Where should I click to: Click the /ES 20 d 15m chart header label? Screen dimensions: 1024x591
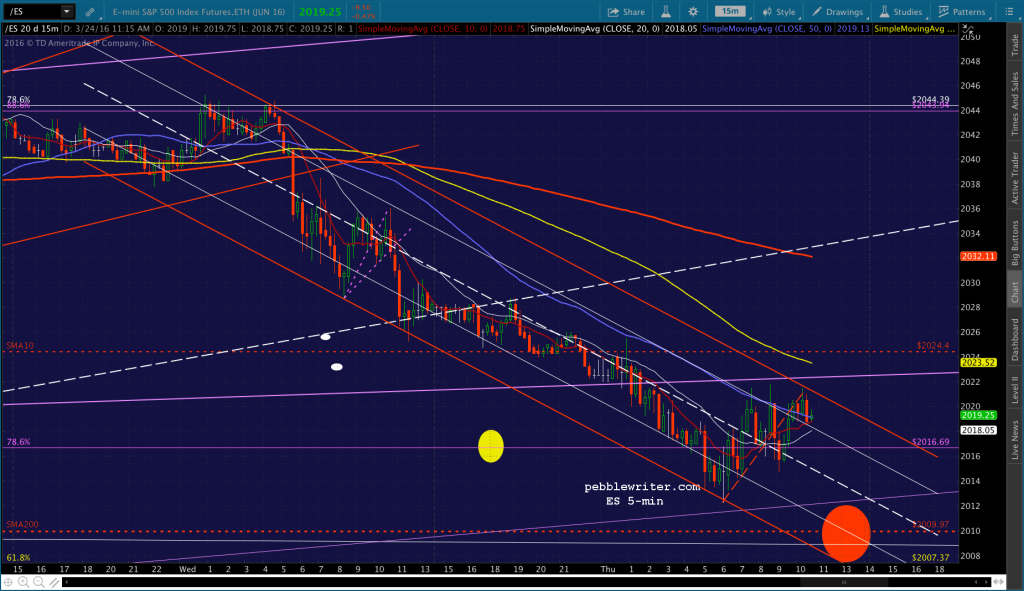pyautogui.click(x=32, y=29)
